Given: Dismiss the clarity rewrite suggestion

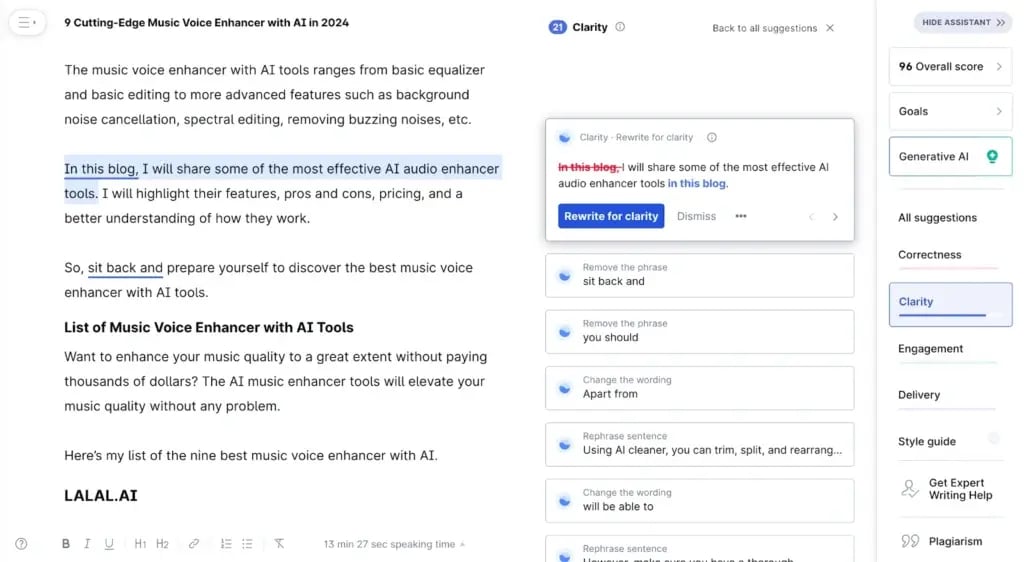Looking at the screenshot, I should [696, 216].
